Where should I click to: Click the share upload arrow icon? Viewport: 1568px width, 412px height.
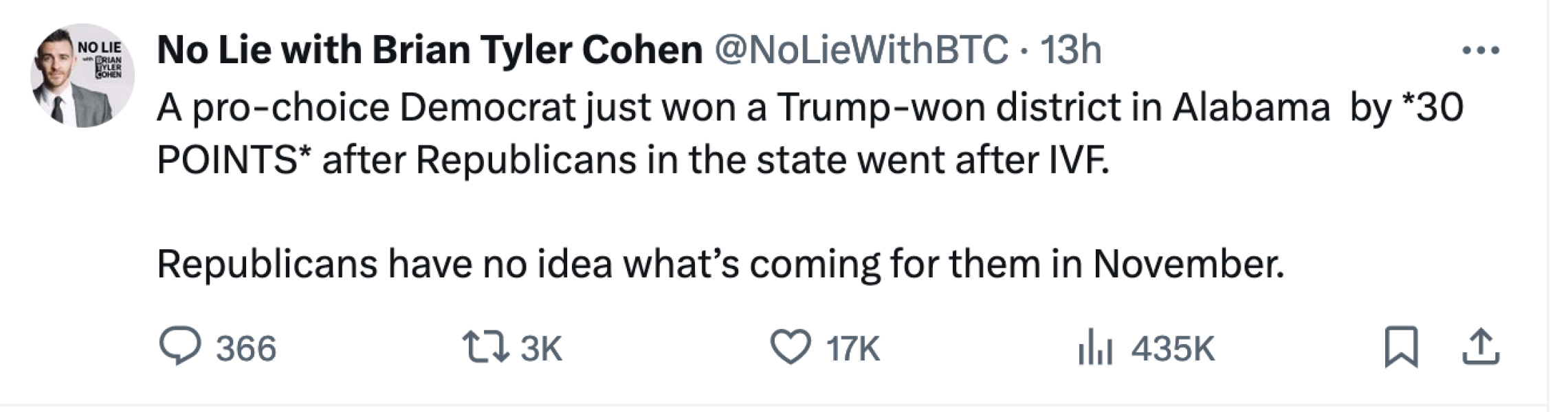pyautogui.click(x=1479, y=347)
